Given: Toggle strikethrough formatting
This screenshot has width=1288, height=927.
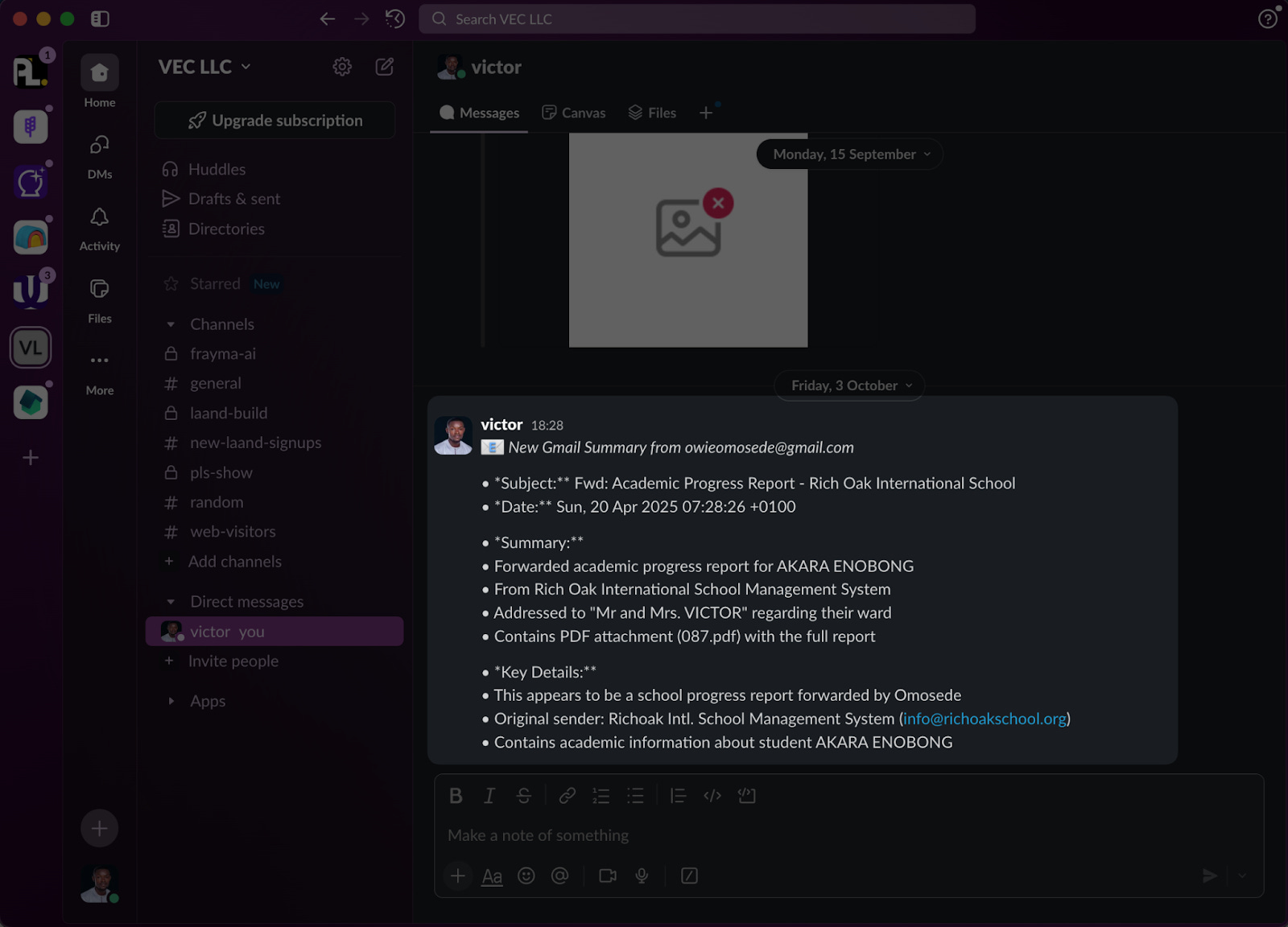Looking at the screenshot, I should coord(524,796).
